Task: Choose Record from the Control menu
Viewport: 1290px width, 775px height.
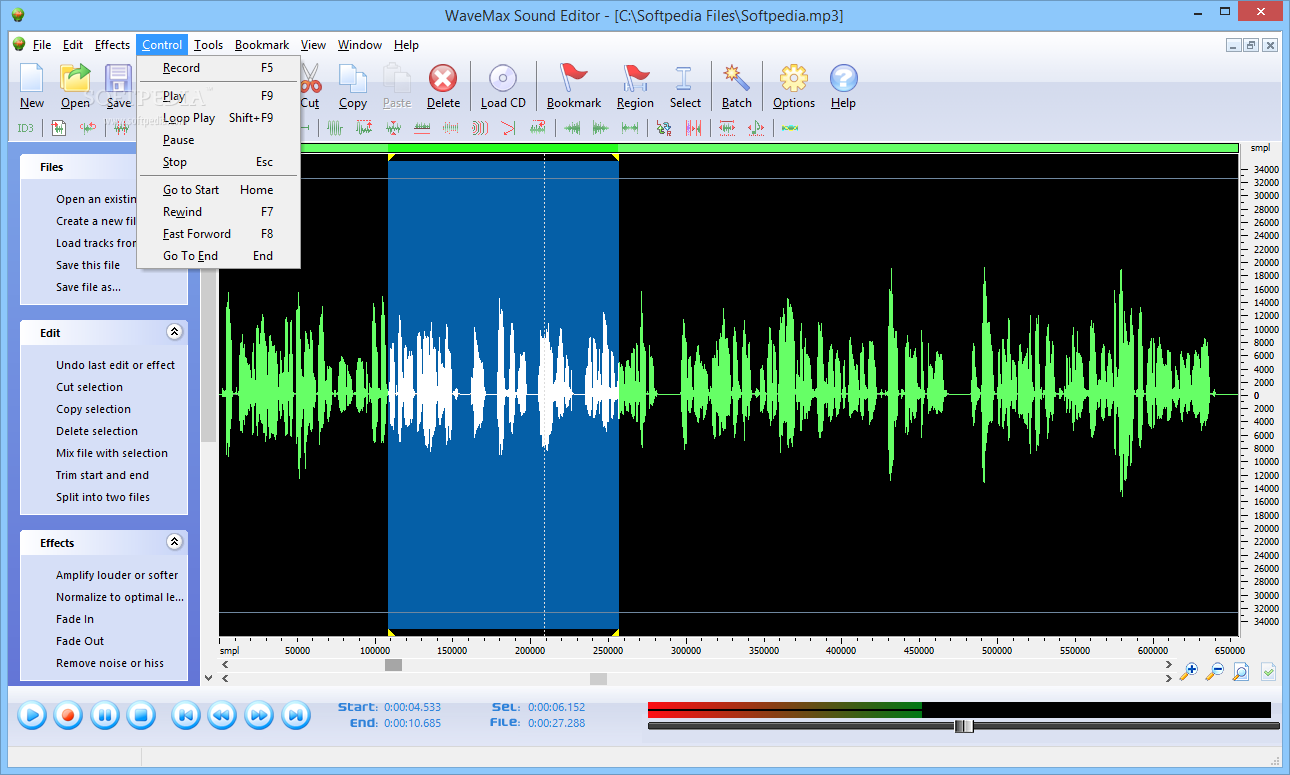Action: tap(218, 68)
